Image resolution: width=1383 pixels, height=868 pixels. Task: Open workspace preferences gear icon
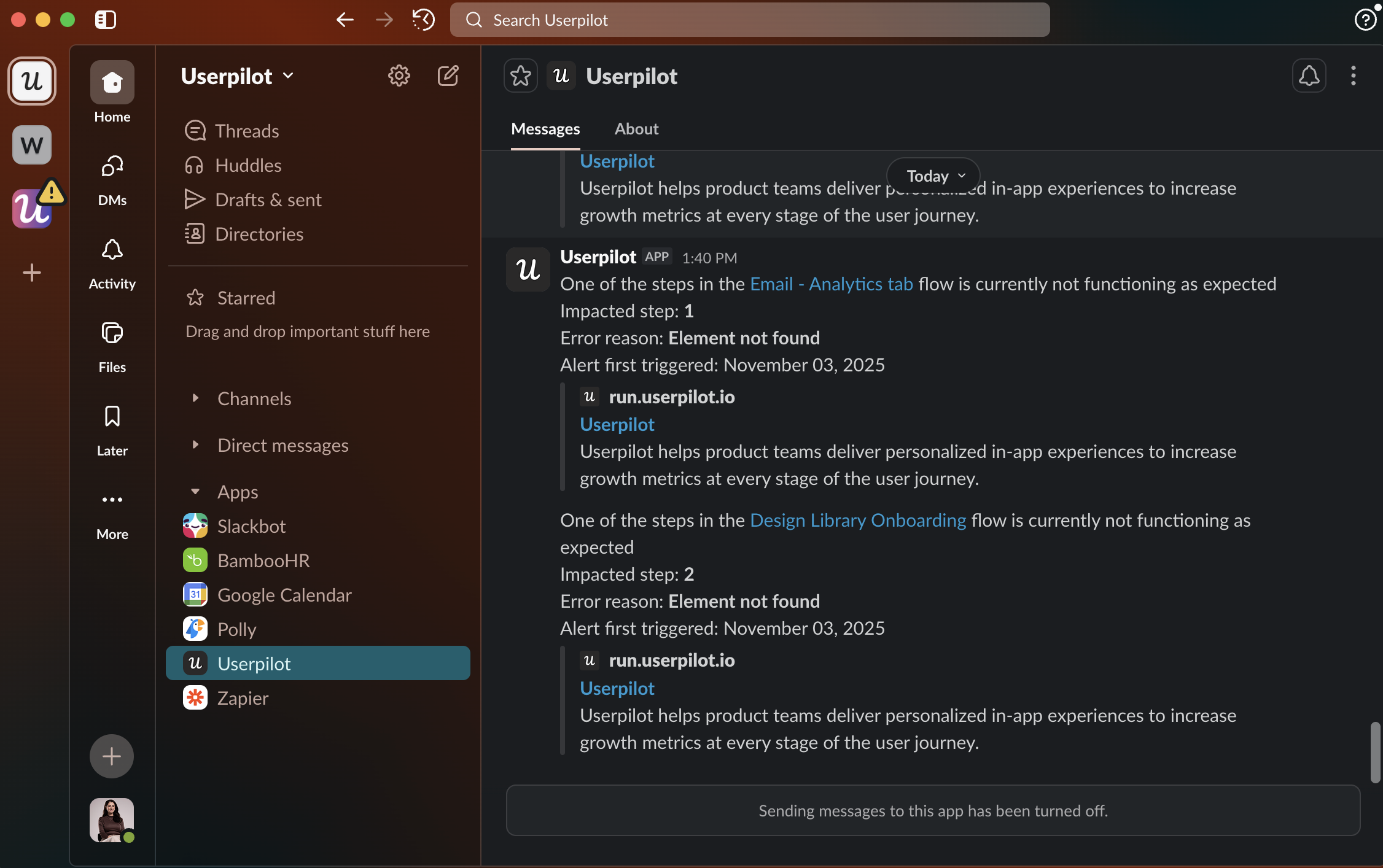click(x=399, y=76)
